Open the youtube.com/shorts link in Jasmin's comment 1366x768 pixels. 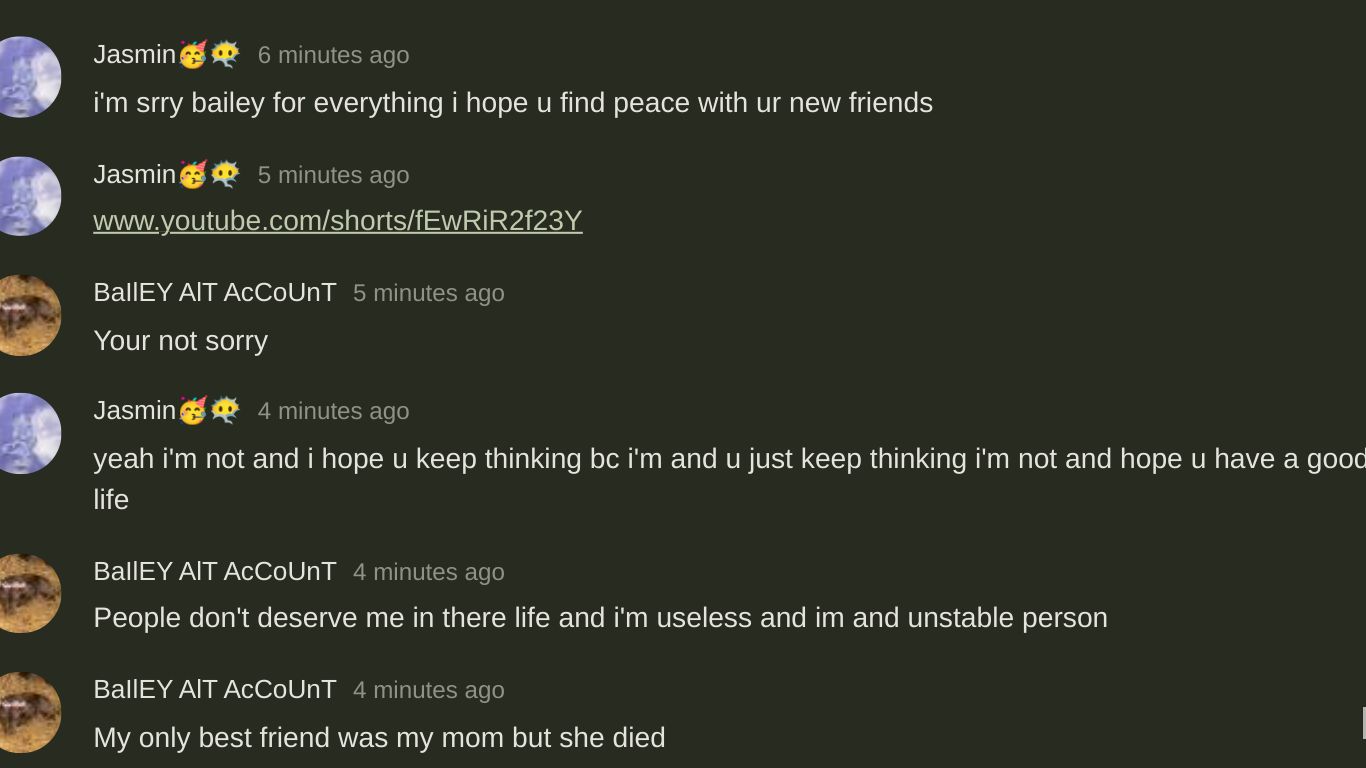point(337,221)
